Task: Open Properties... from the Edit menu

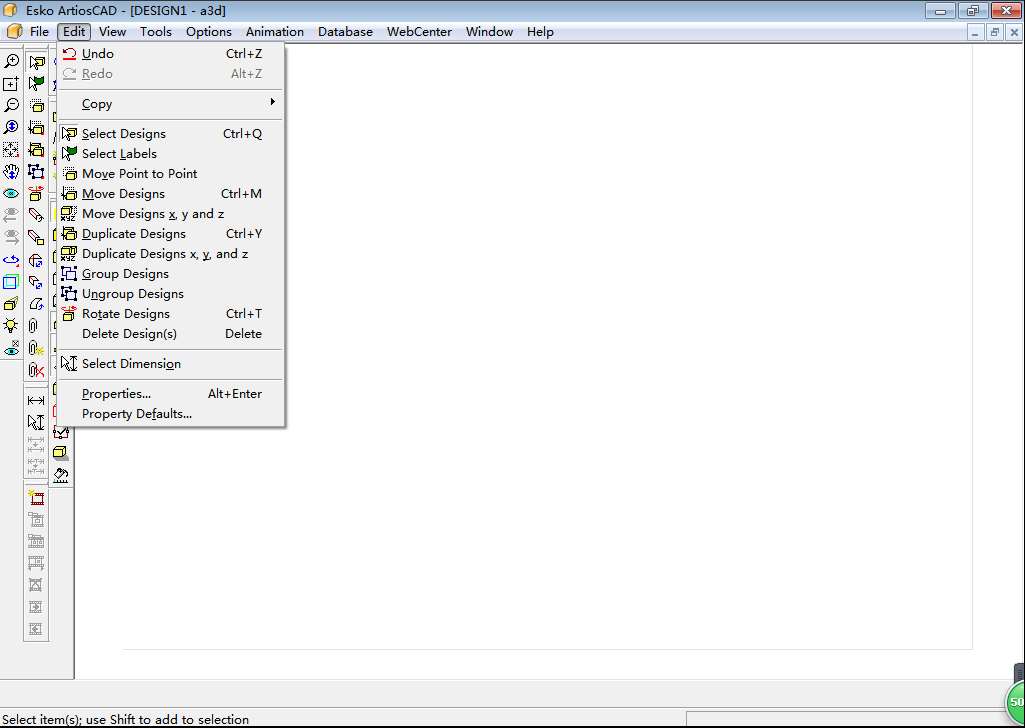Action: (116, 394)
